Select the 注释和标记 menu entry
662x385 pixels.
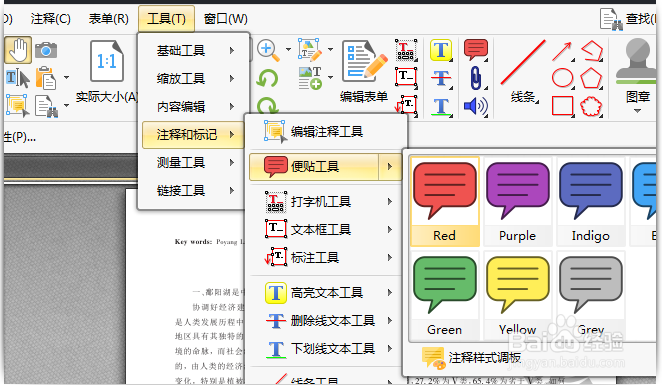click(x=193, y=135)
